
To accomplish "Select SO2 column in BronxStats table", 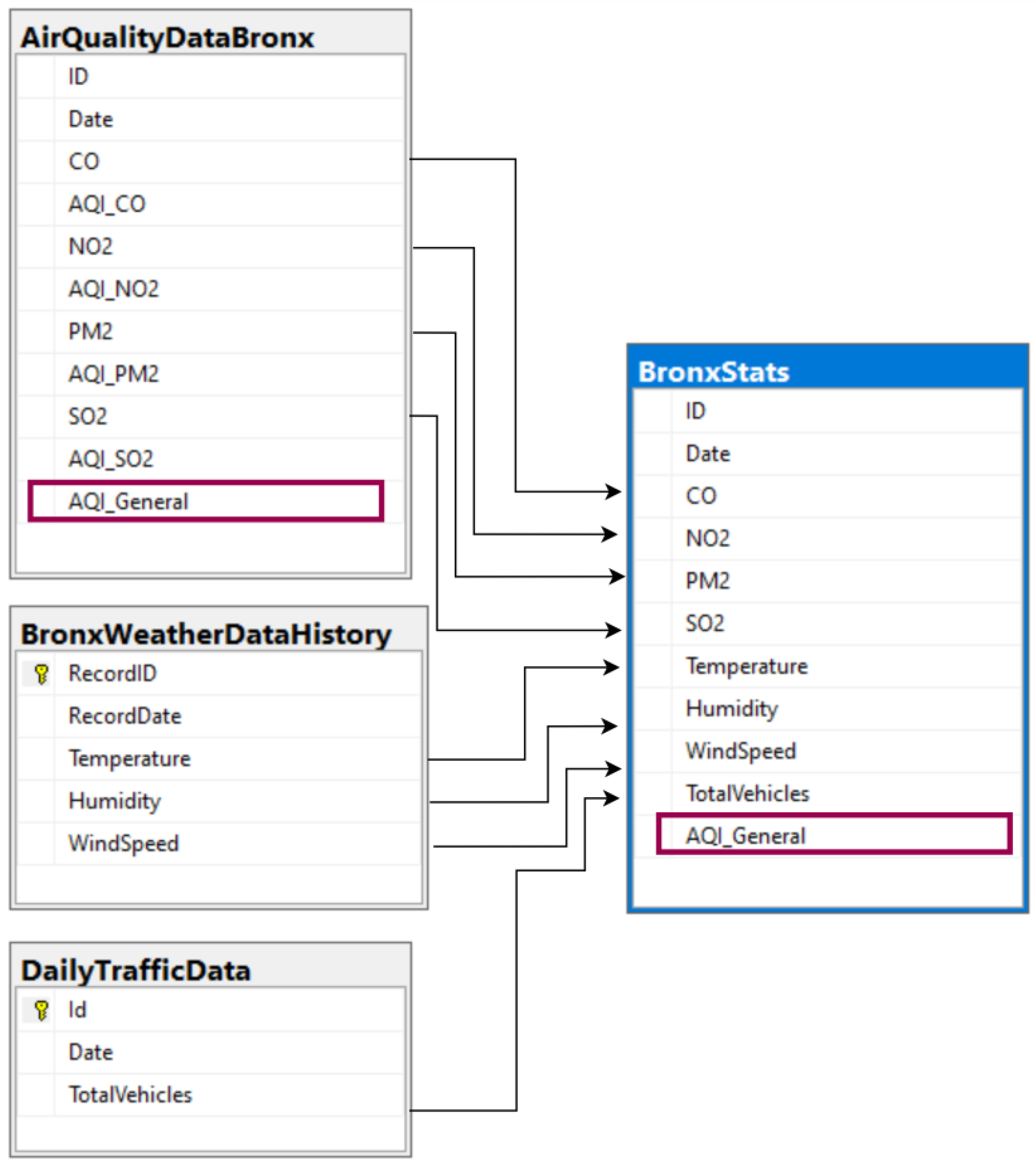I will (705, 624).
